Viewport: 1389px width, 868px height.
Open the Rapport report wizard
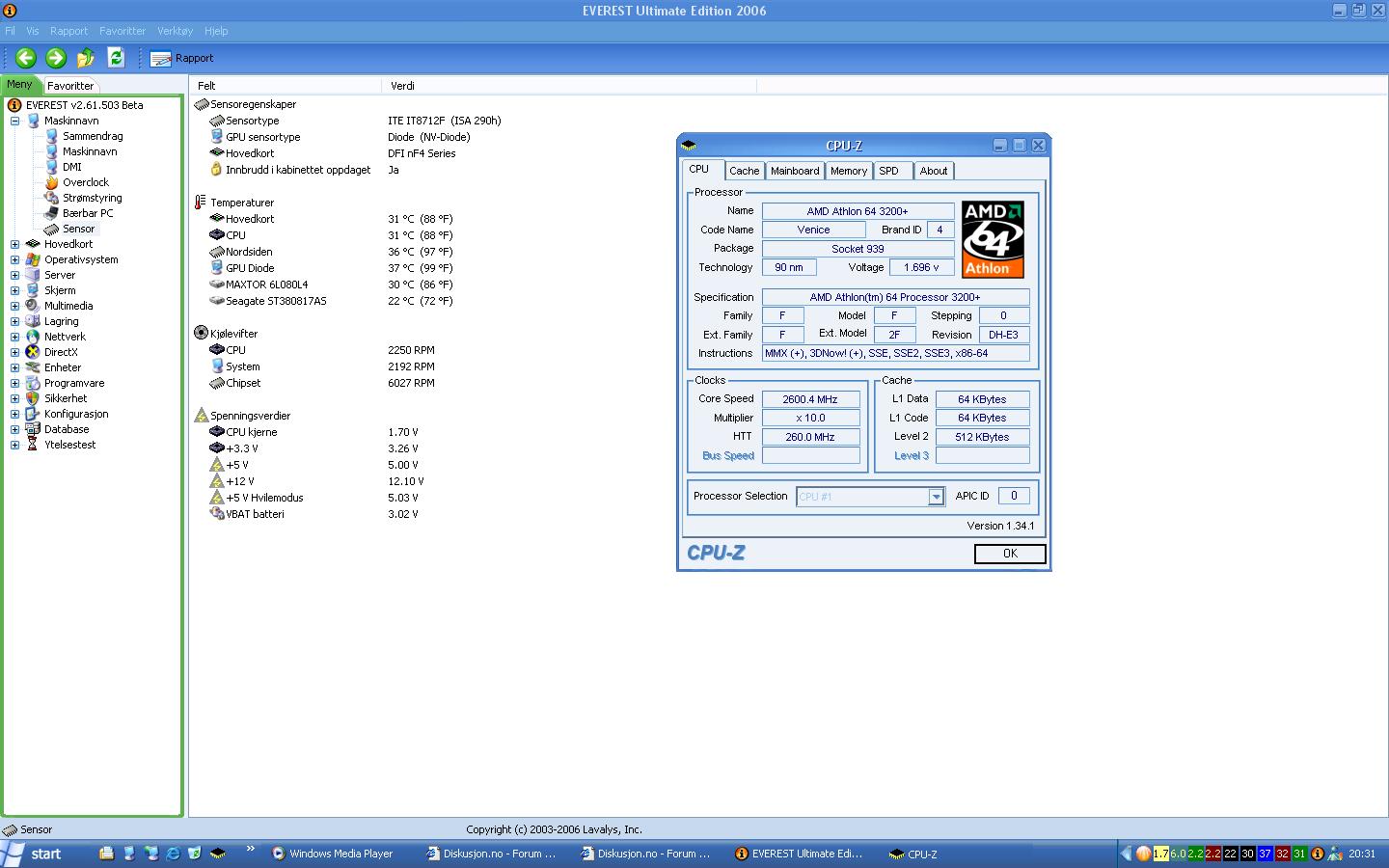(x=182, y=58)
